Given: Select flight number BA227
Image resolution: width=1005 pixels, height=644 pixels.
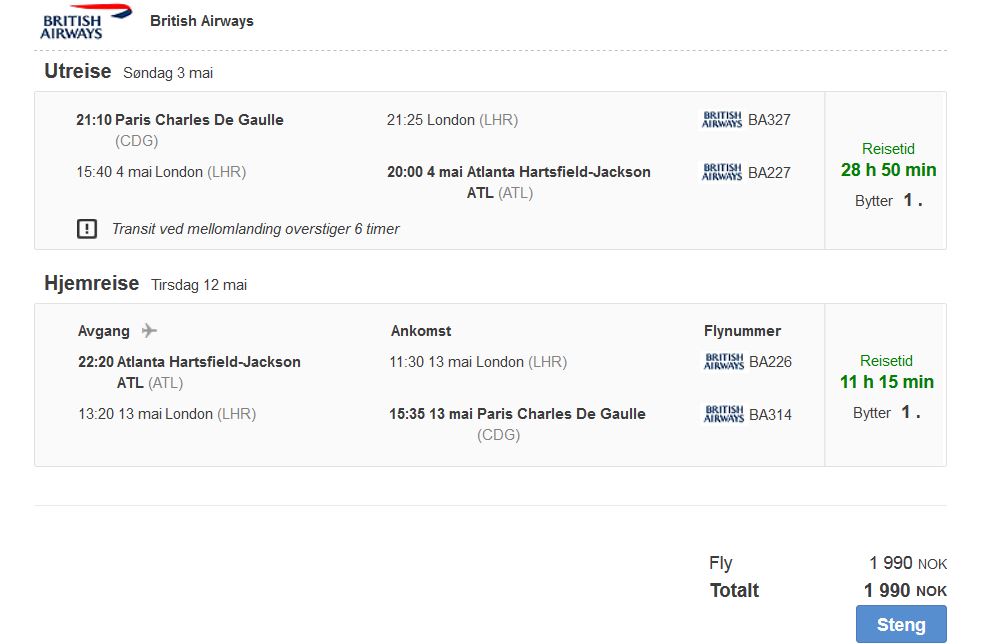Looking at the screenshot, I should point(769,172).
